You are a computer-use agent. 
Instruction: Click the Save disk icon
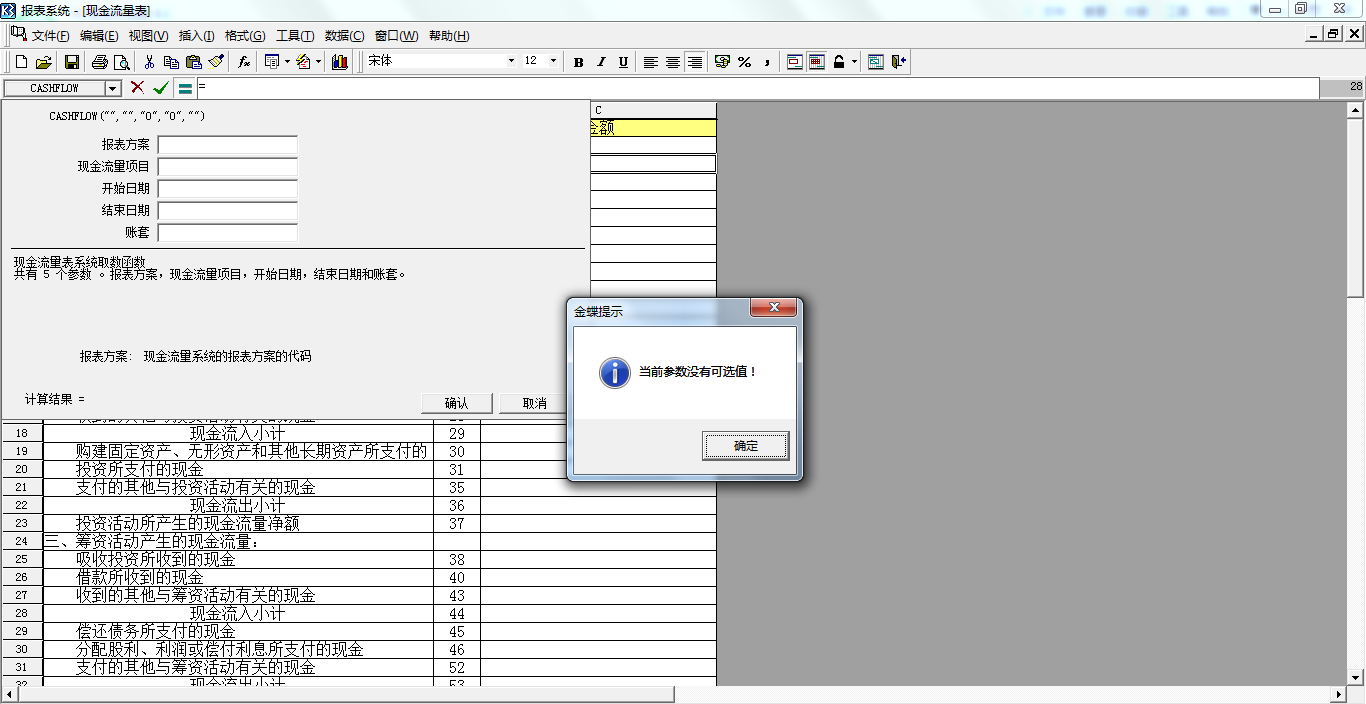coord(72,62)
